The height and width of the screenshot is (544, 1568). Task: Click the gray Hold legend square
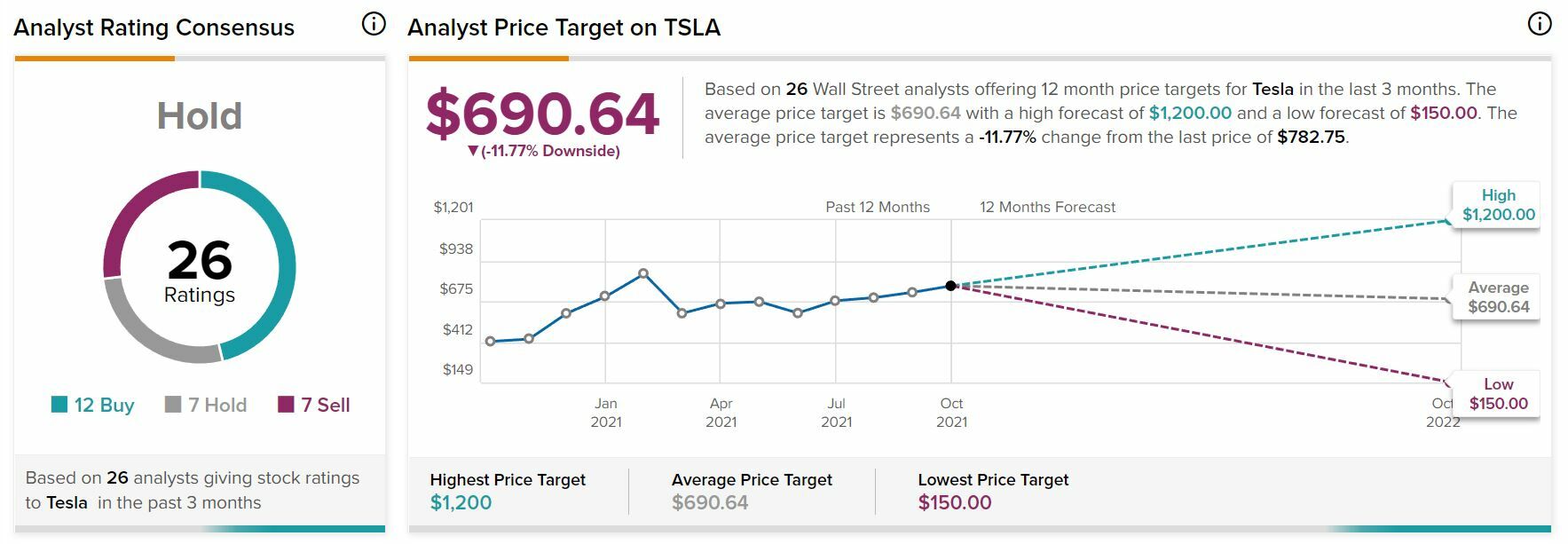[173, 405]
